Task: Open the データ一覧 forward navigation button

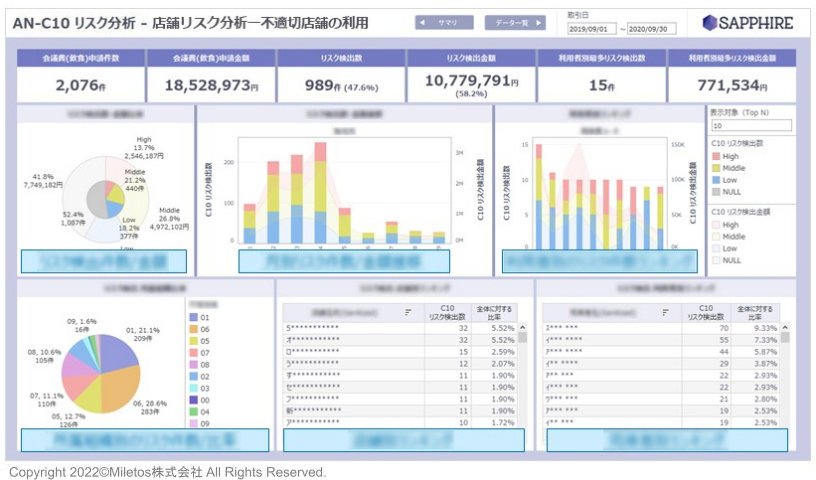Action: pos(515,23)
